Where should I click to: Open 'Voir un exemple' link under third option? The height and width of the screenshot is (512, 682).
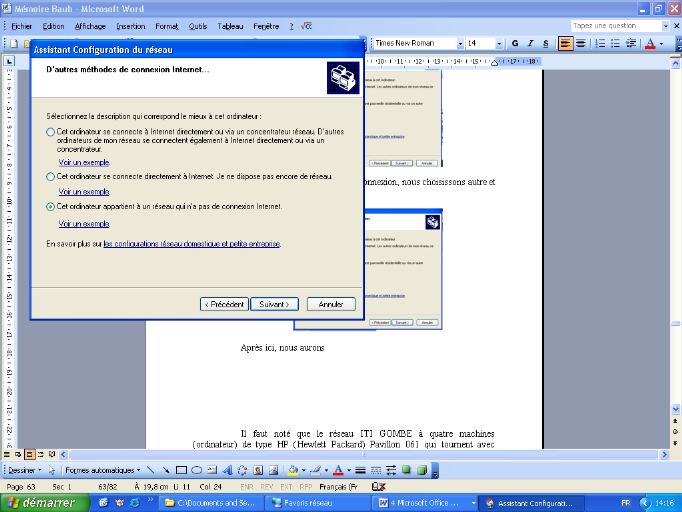[x=84, y=224]
